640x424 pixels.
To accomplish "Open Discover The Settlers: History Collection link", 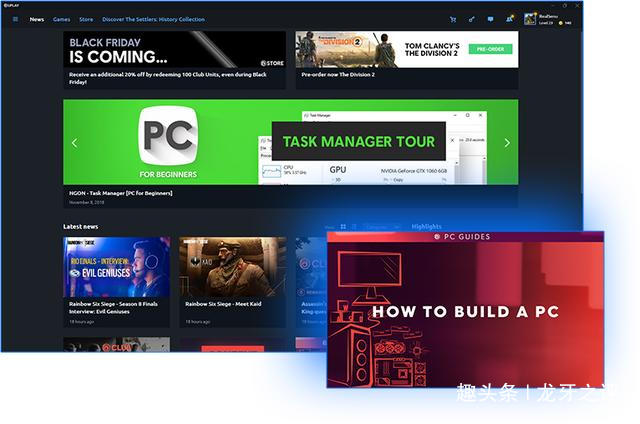I will [x=153, y=19].
